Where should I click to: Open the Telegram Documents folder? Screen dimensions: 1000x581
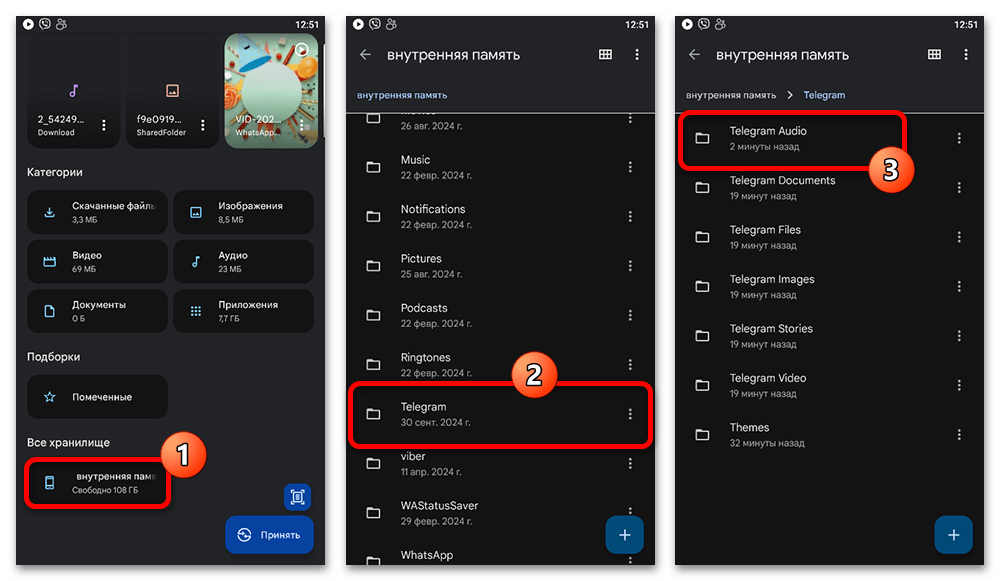(829, 188)
